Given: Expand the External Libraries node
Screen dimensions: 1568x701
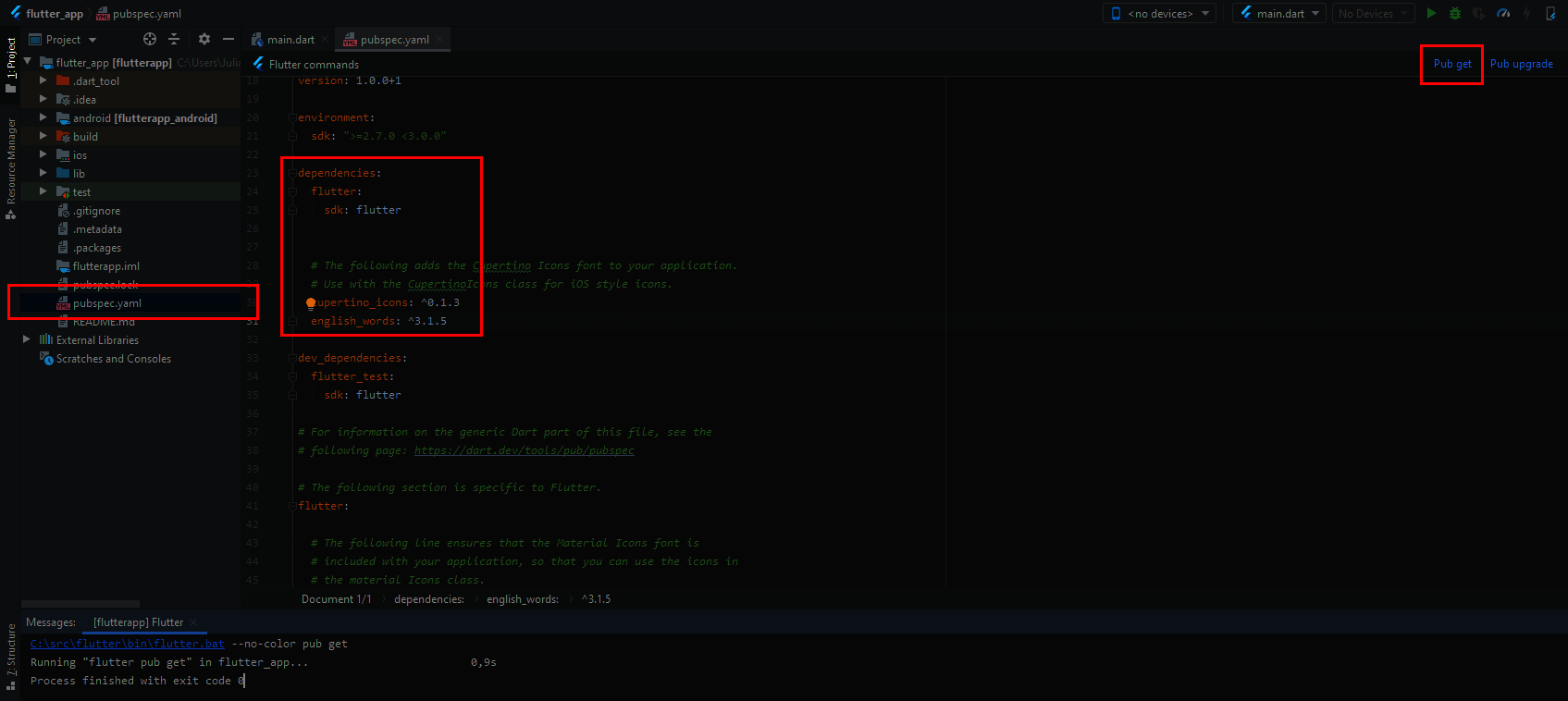Looking at the screenshot, I should click(x=27, y=339).
